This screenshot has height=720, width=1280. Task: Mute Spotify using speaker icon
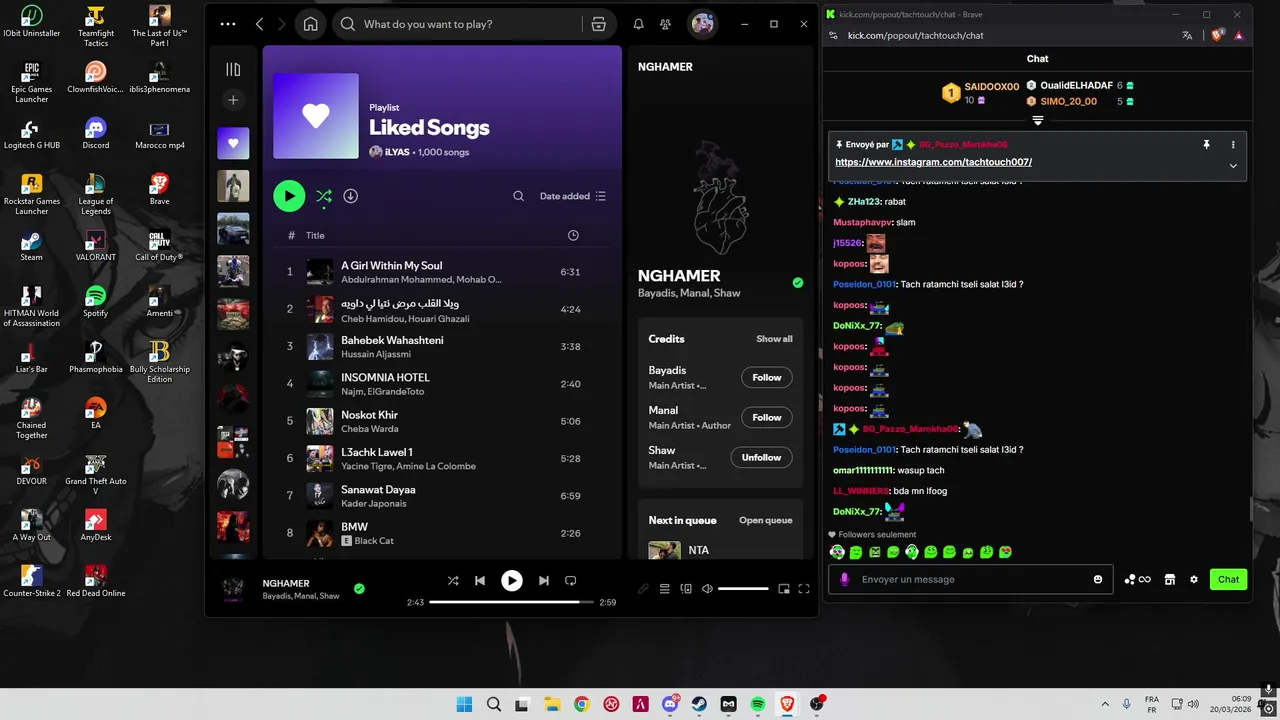707,589
